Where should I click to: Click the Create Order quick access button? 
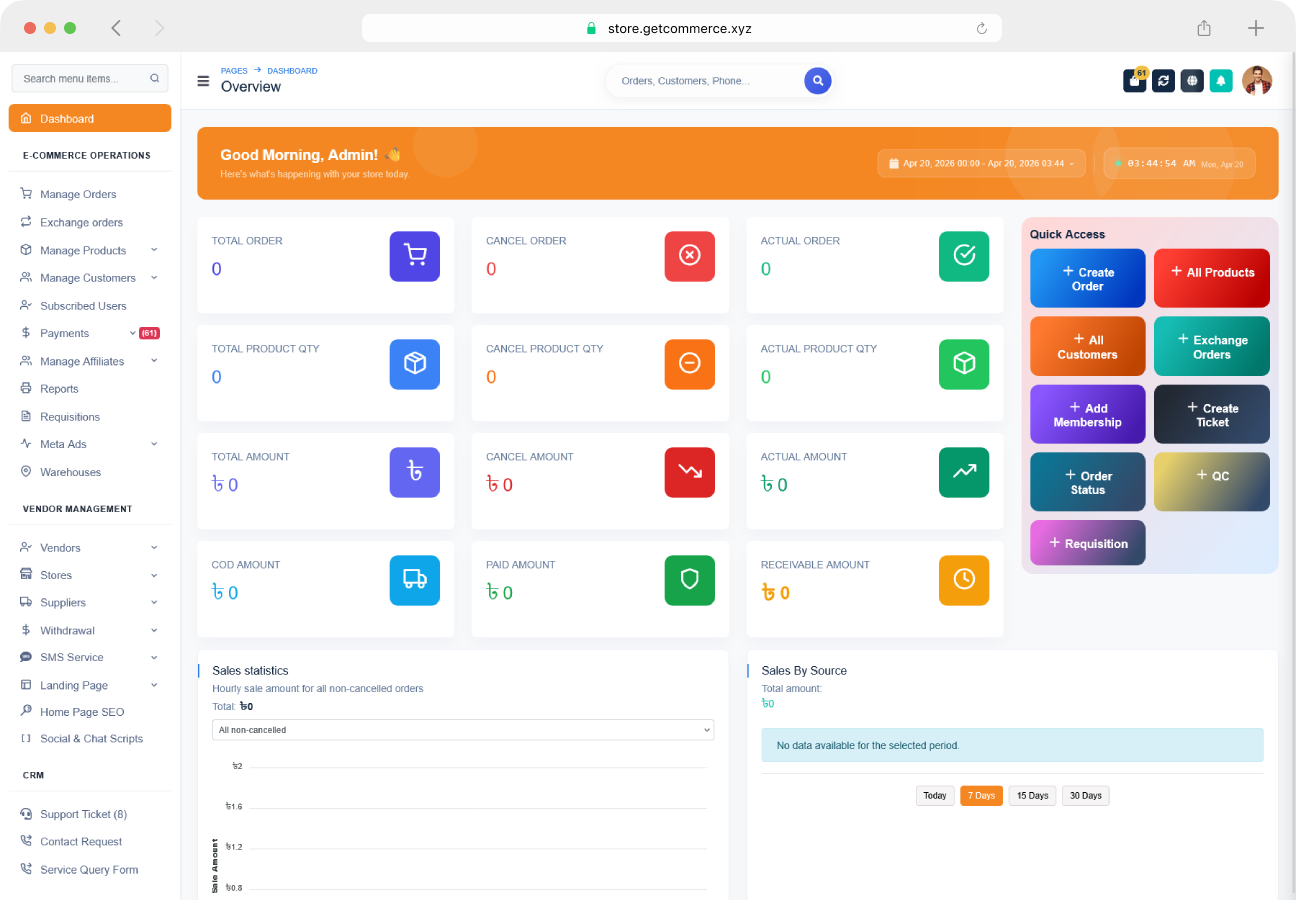[1087, 279]
